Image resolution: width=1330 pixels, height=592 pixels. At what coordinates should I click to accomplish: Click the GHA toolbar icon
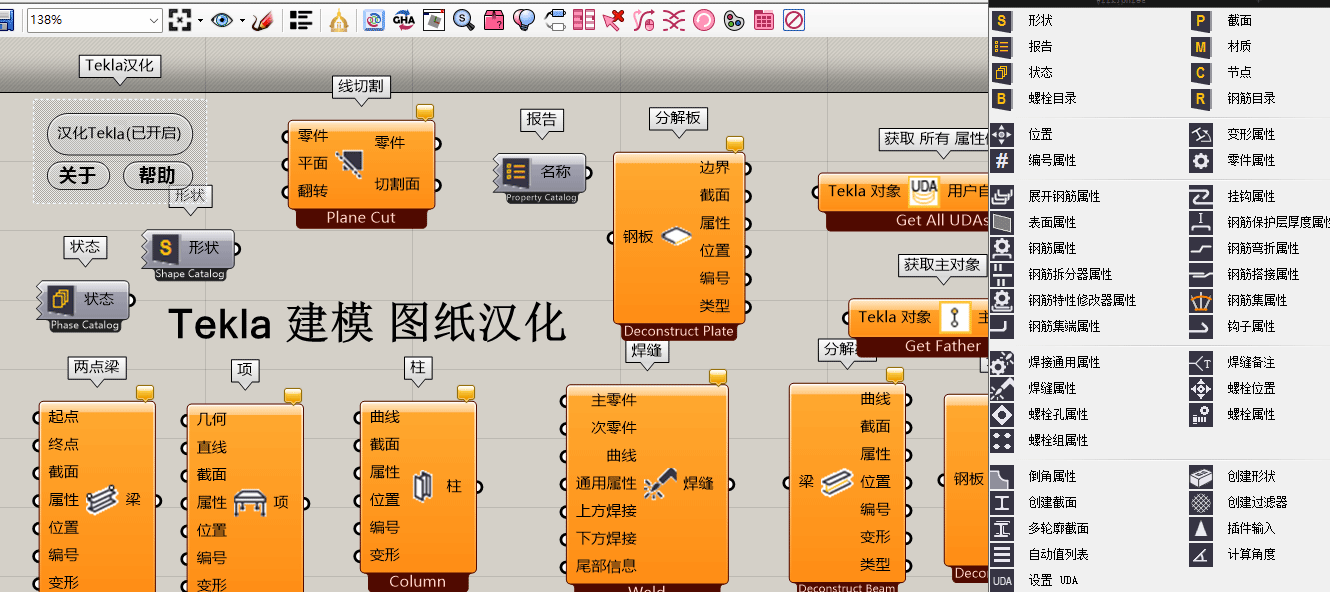[x=403, y=19]
